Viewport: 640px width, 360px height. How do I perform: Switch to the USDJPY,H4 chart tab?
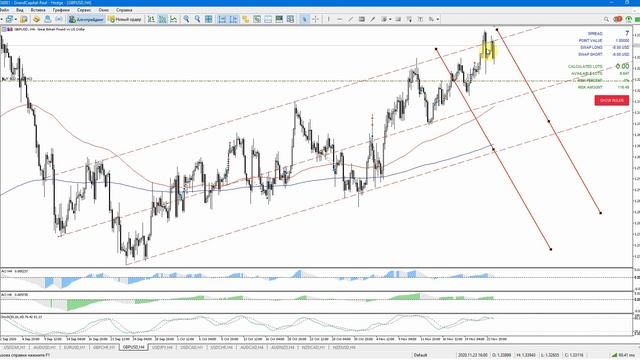click(162, 347)
